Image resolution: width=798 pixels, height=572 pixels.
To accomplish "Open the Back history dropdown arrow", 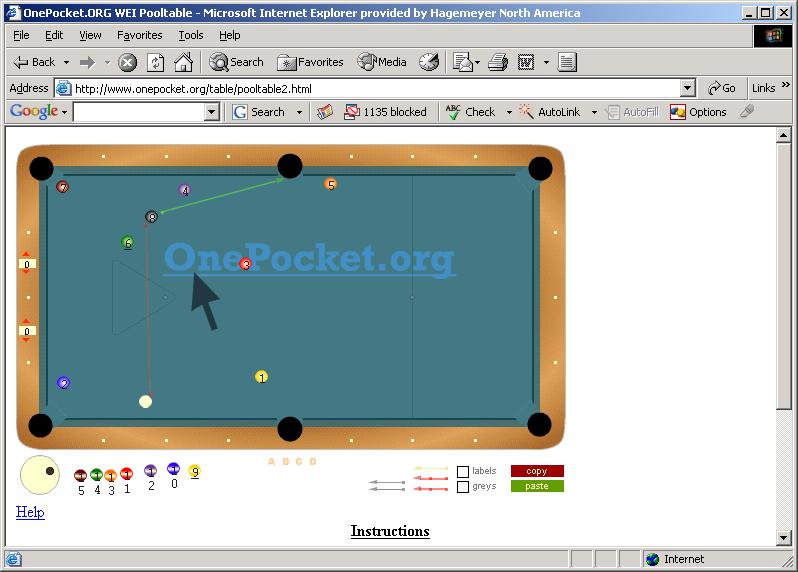I will [x=66, y=63].
